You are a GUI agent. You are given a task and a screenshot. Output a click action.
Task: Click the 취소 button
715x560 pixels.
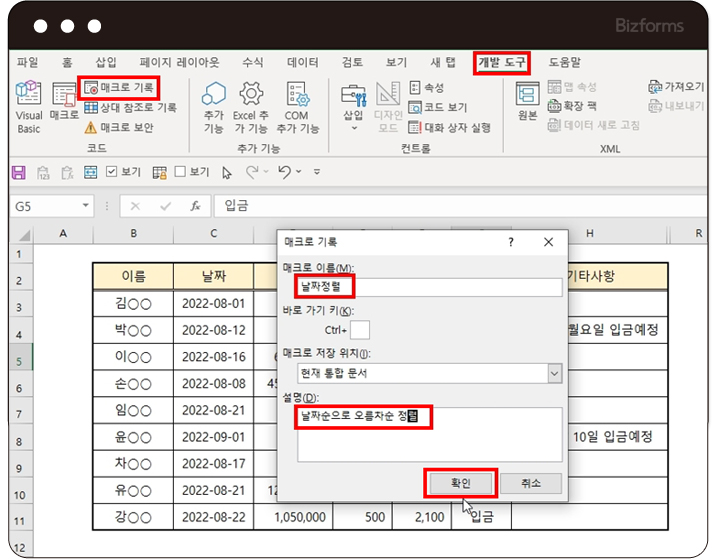[x=530, y=483]
